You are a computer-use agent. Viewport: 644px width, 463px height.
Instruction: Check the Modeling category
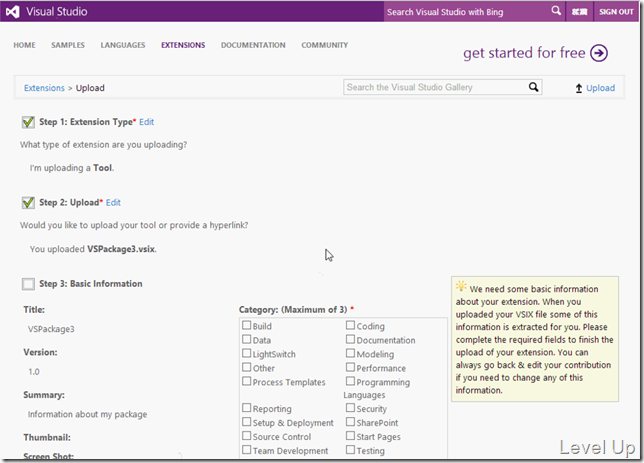[350, 353]
